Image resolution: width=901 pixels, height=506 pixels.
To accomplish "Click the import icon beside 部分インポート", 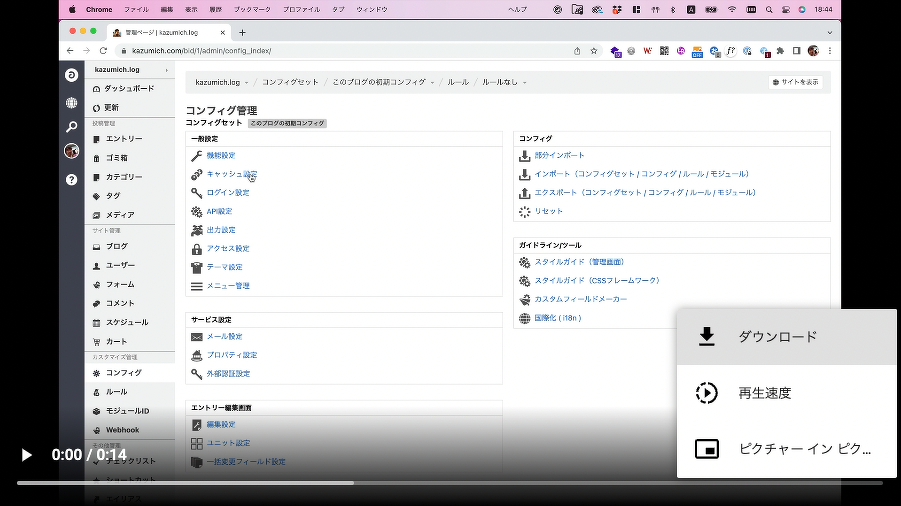I will point(525,156).
